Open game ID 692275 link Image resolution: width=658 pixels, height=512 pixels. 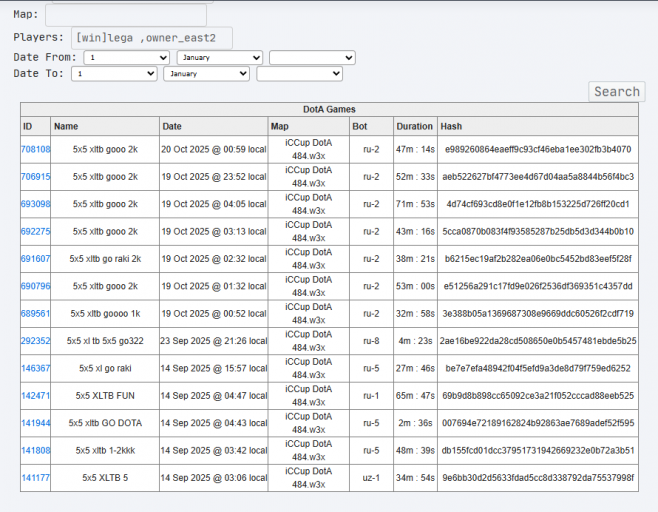click(x=36, y=232)
